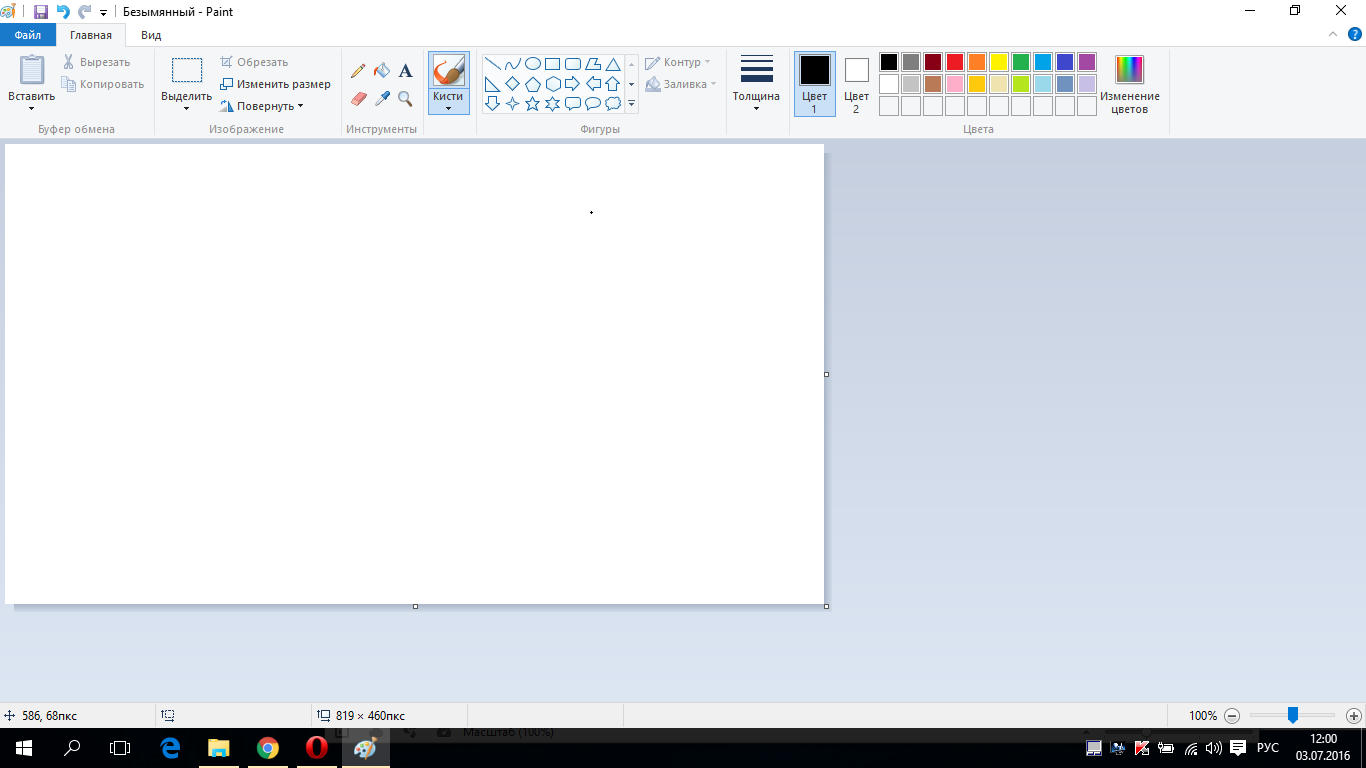The width and height of the screenshot is (1366, 768).
Task: Collapse the ribbon with the chevron
Action: coord(1332,35)
